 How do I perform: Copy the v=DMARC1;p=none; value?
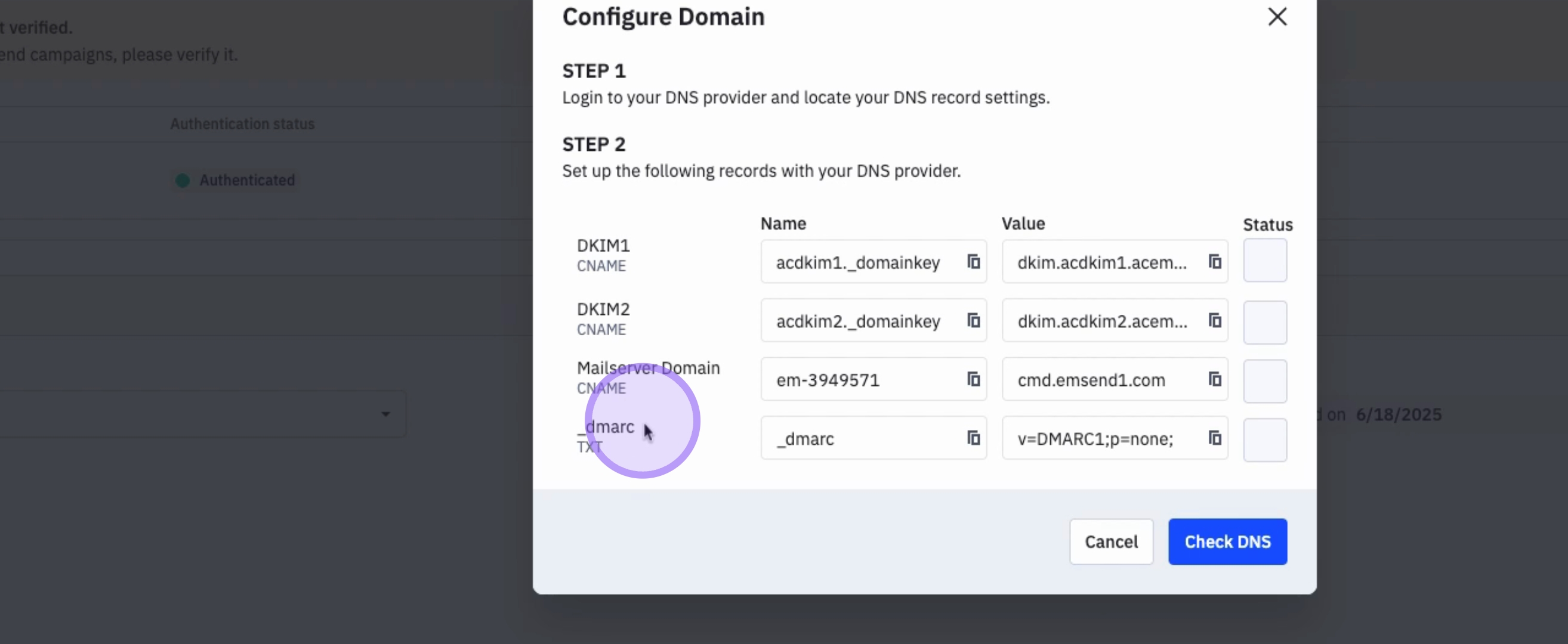tap(1214, 438)
